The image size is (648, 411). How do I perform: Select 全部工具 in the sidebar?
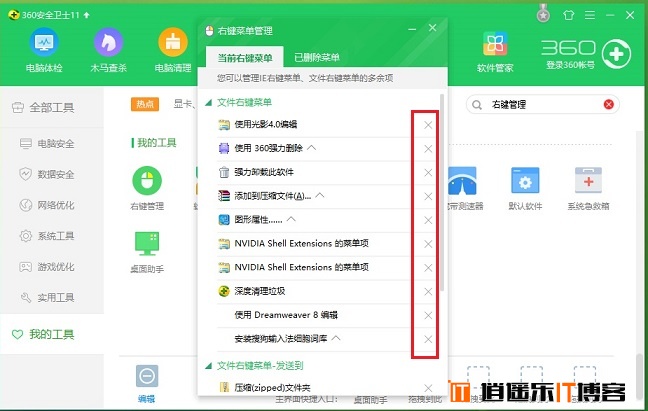(x=52, y=107)
